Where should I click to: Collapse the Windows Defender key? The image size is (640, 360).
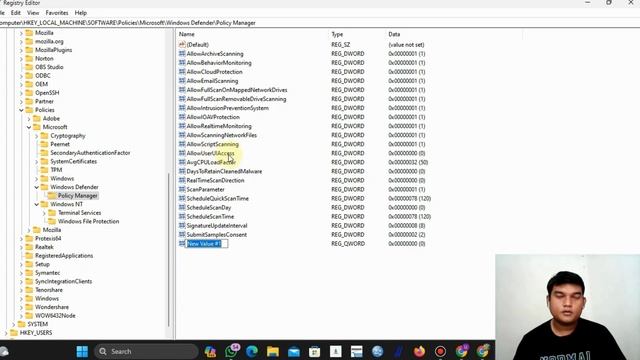[37, 187]
